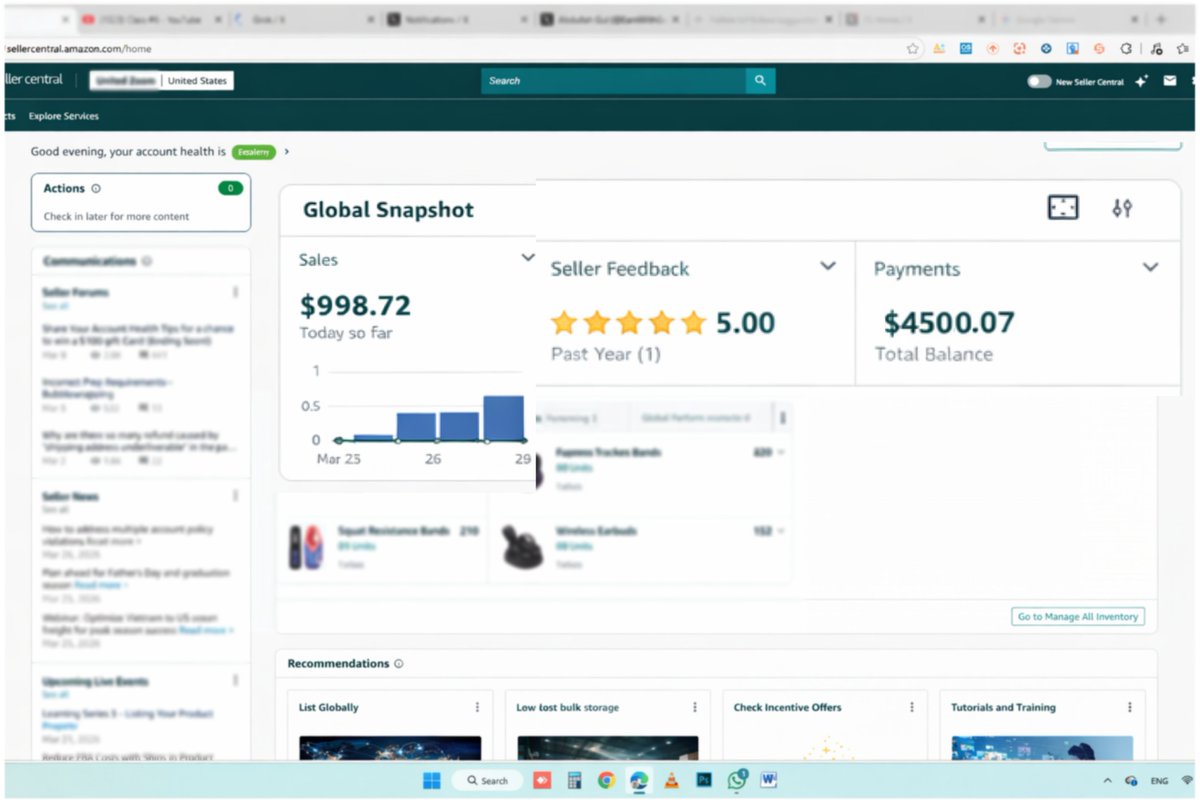Click into the Seller Central search field

click(x=613, y=81)
